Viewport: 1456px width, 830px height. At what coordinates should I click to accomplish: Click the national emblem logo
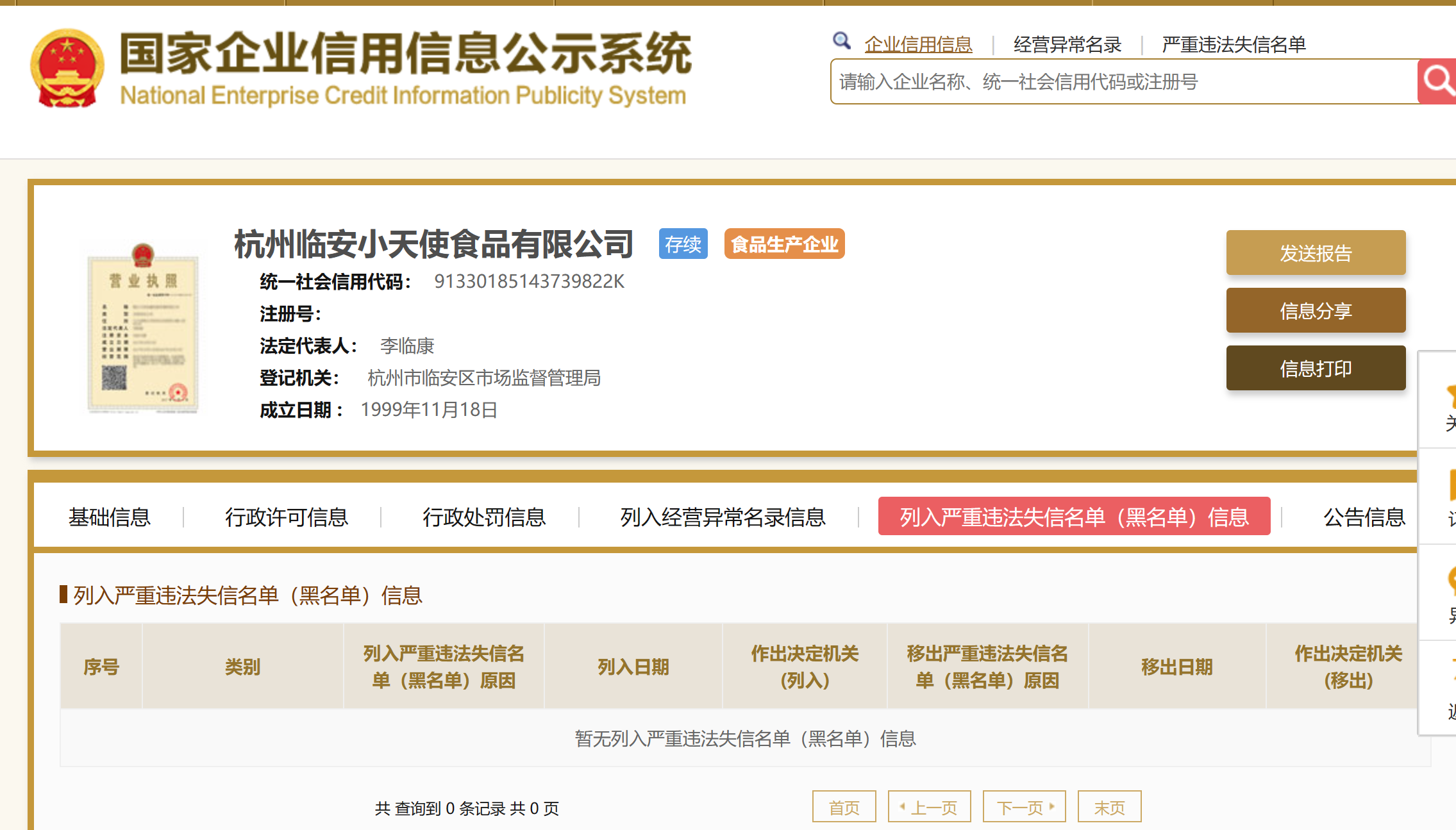[x=67, y=69]
